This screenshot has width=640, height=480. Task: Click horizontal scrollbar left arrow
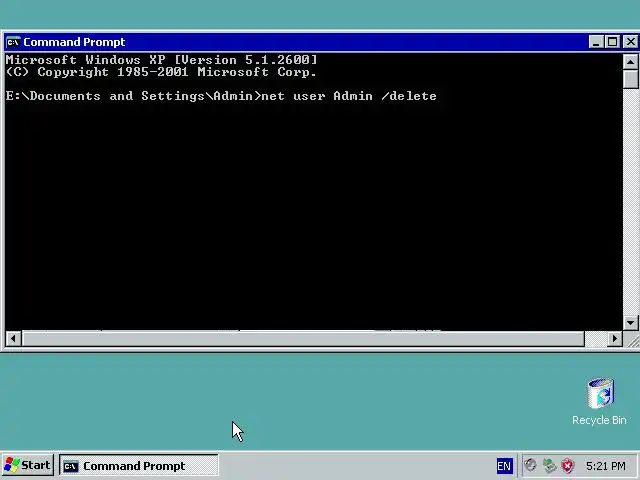13,338
